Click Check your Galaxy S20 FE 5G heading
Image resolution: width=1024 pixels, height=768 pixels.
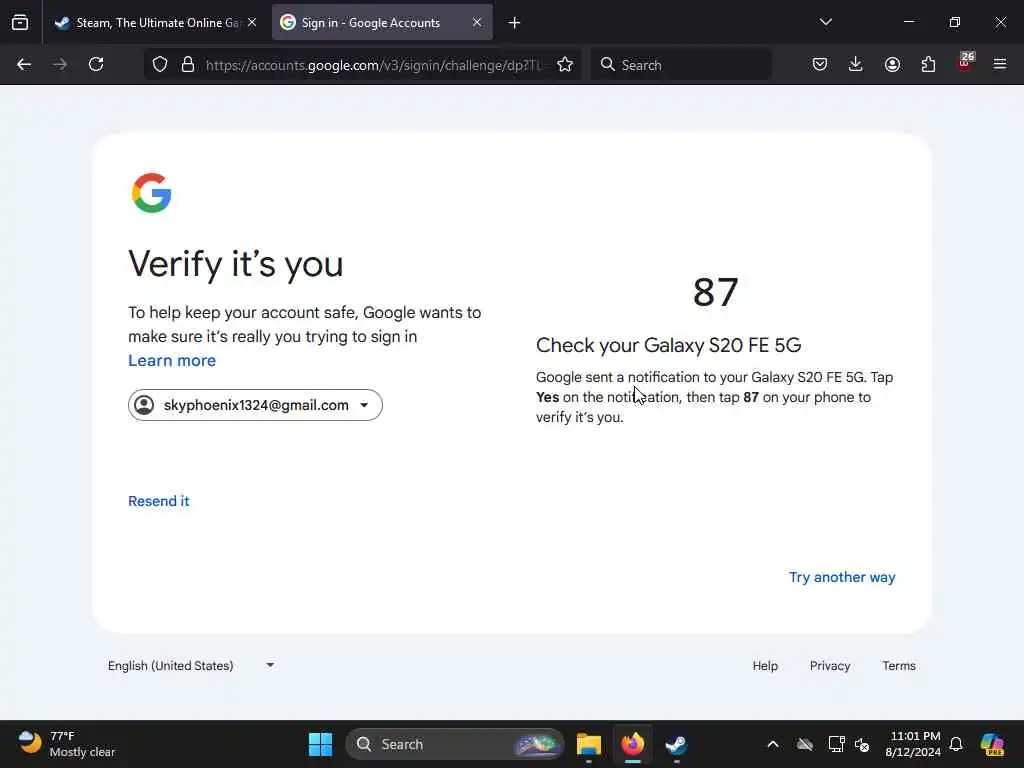(668, 345)
